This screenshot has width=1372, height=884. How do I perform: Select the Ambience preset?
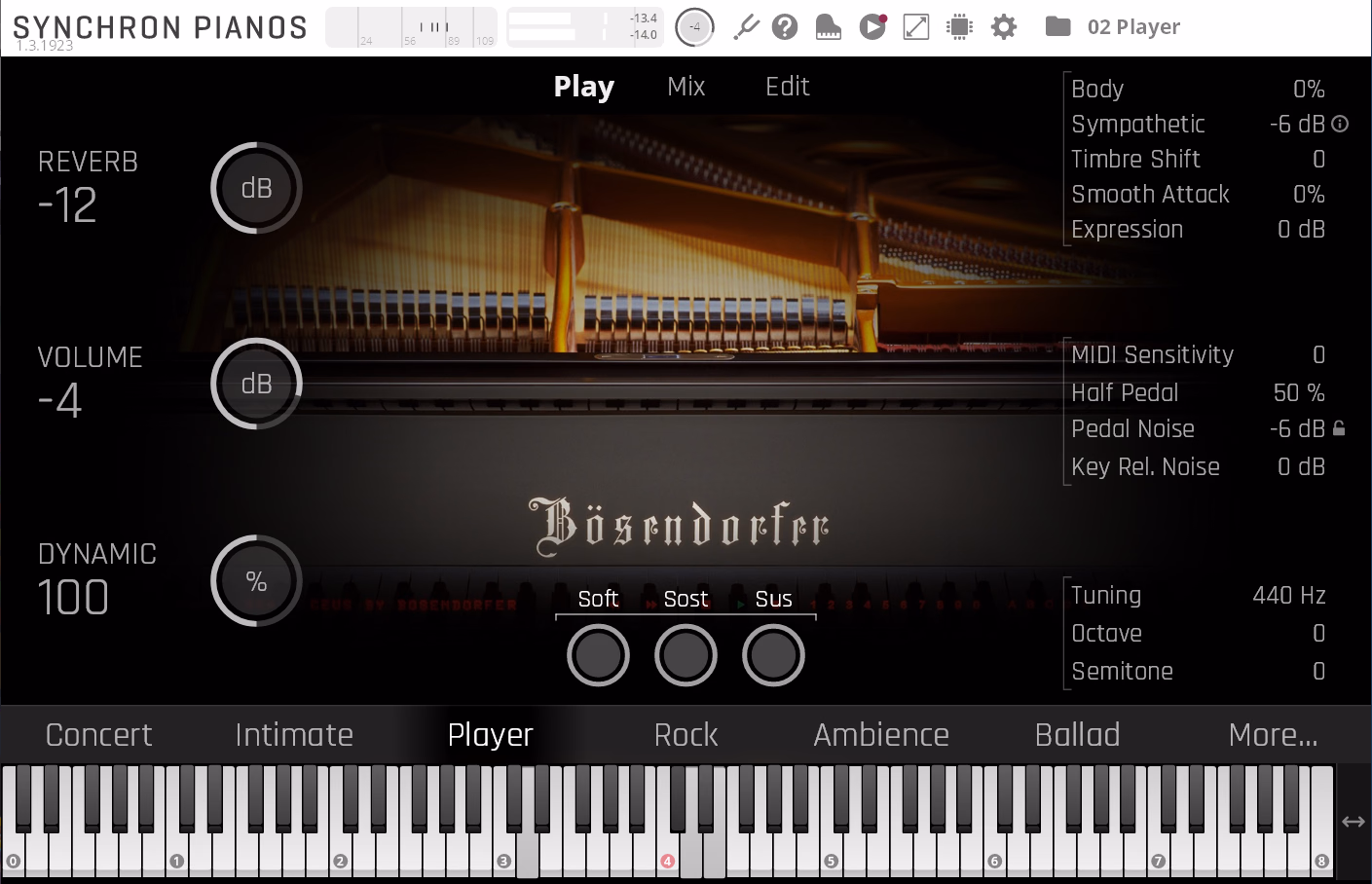tap(881, 734)
